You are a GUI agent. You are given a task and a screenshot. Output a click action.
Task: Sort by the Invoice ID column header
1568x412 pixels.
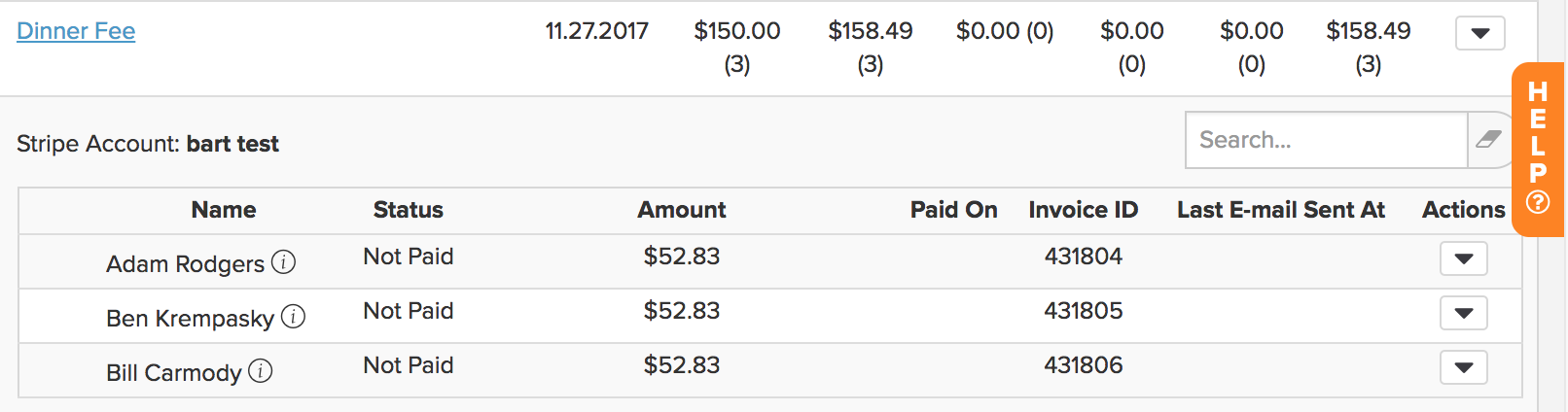click(x=1084, y=210)
